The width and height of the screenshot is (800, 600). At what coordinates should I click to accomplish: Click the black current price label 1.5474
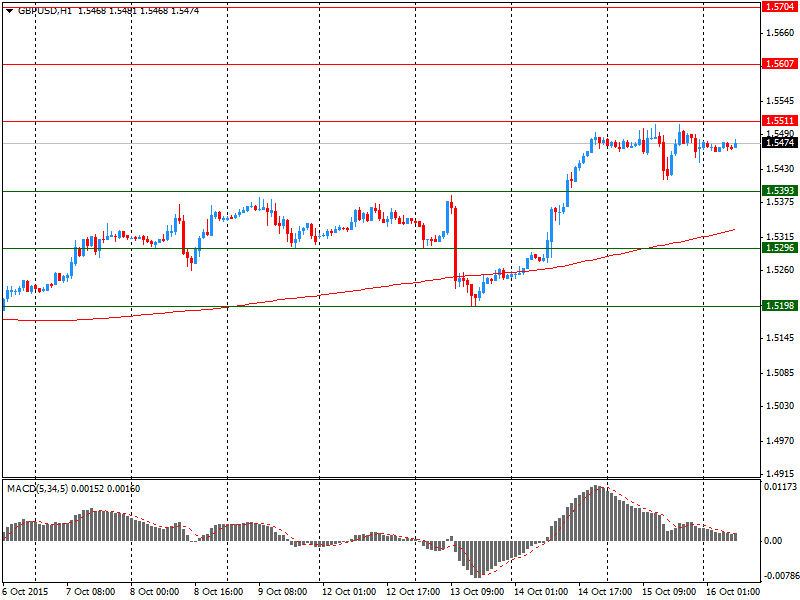click(x=780, y=143)
